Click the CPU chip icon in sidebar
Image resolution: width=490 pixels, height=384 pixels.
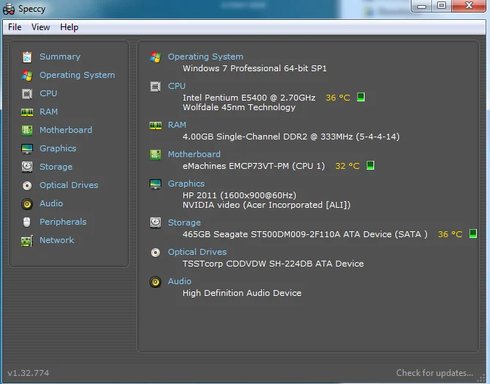(x=27, y=94)
